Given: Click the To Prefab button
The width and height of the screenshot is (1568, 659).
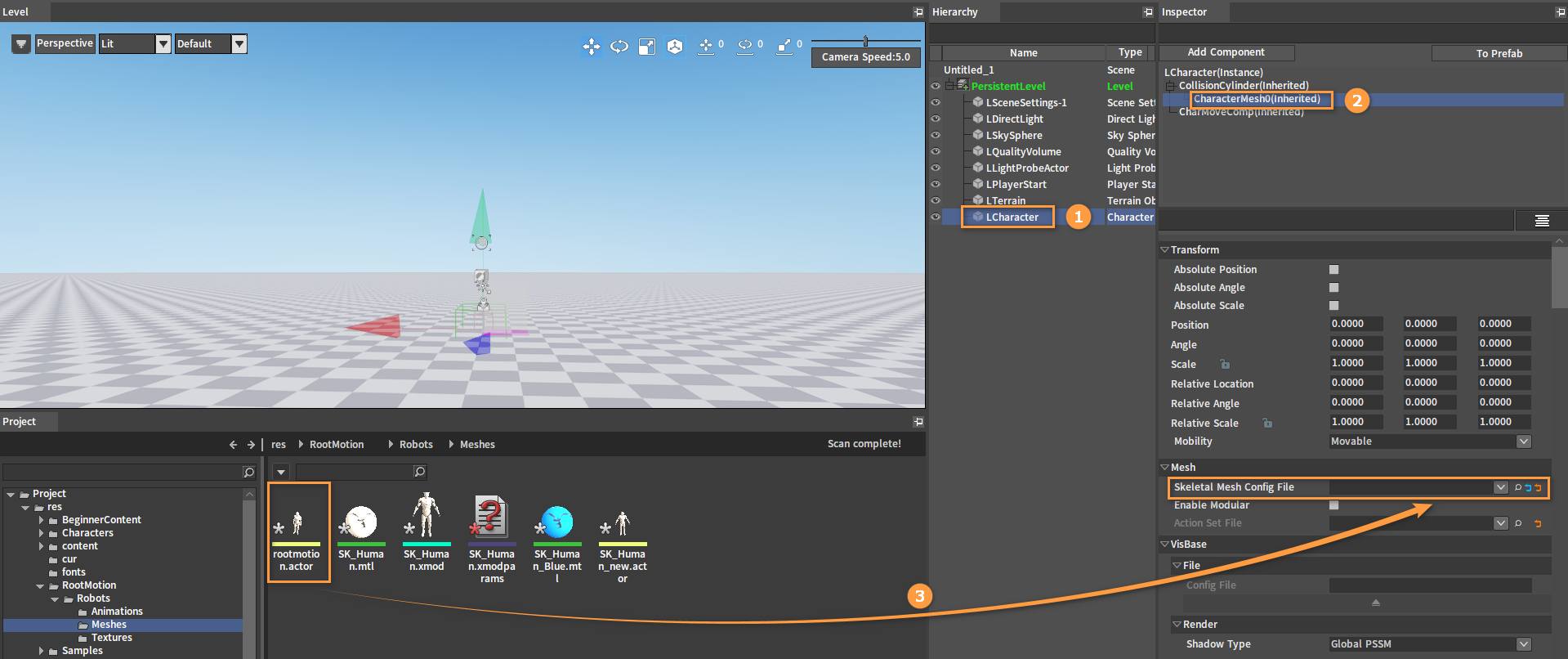Looking at the screenshot, I should coord(1499,53).
